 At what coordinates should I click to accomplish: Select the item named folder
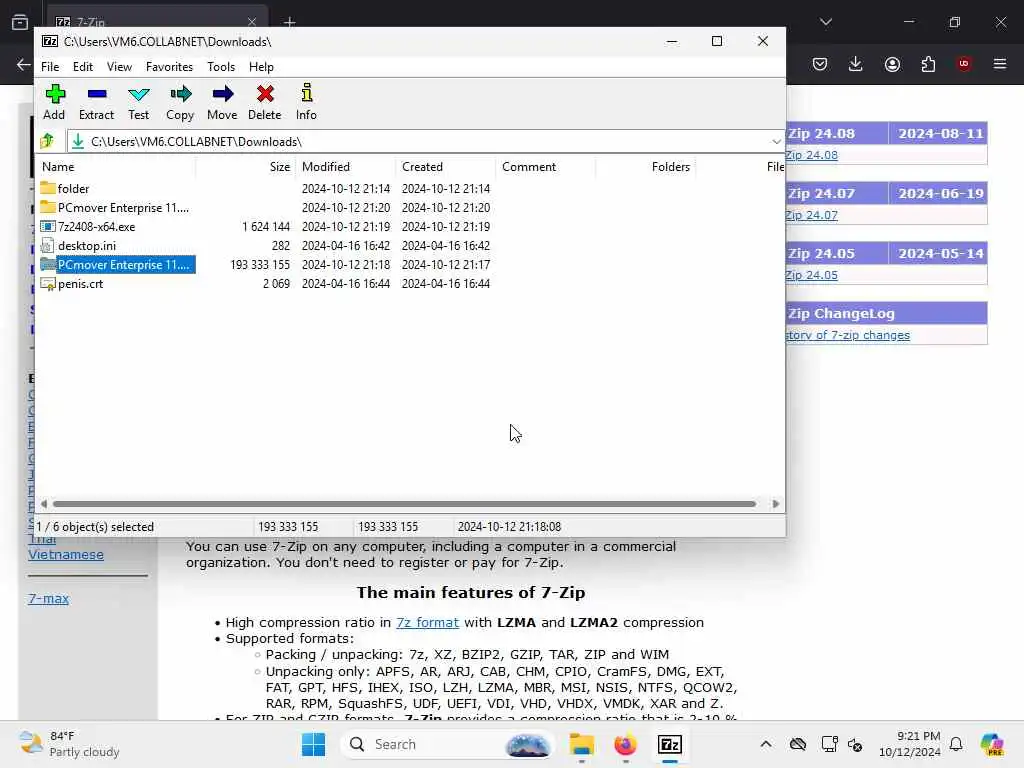pyautogui.click(x=73, y=189)
